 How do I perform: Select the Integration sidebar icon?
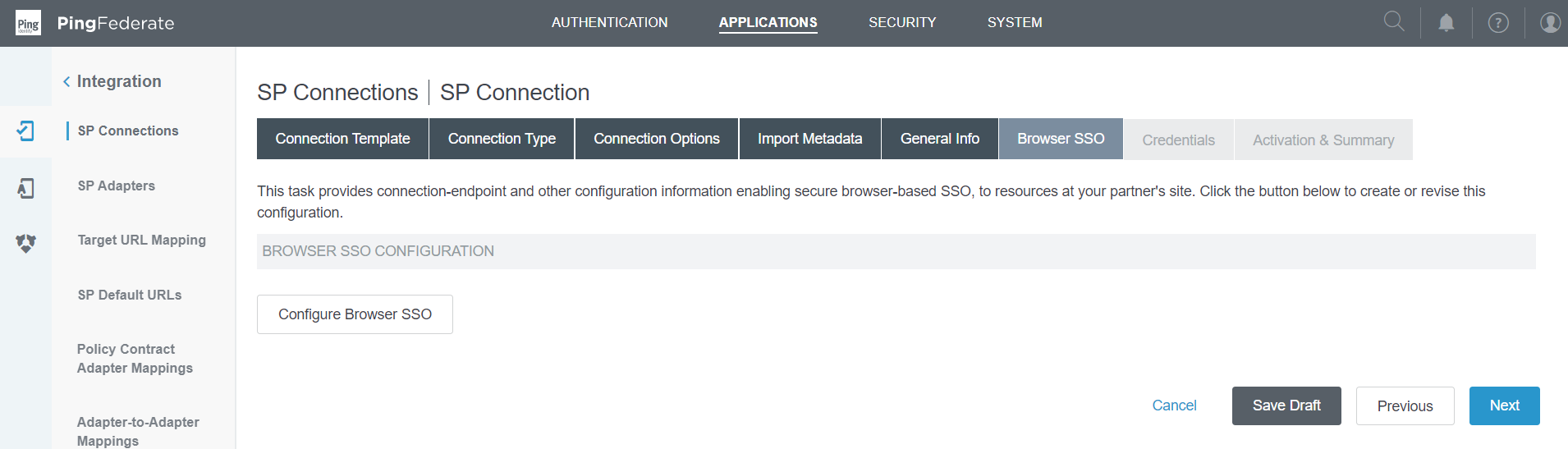[x=25, y=131]
